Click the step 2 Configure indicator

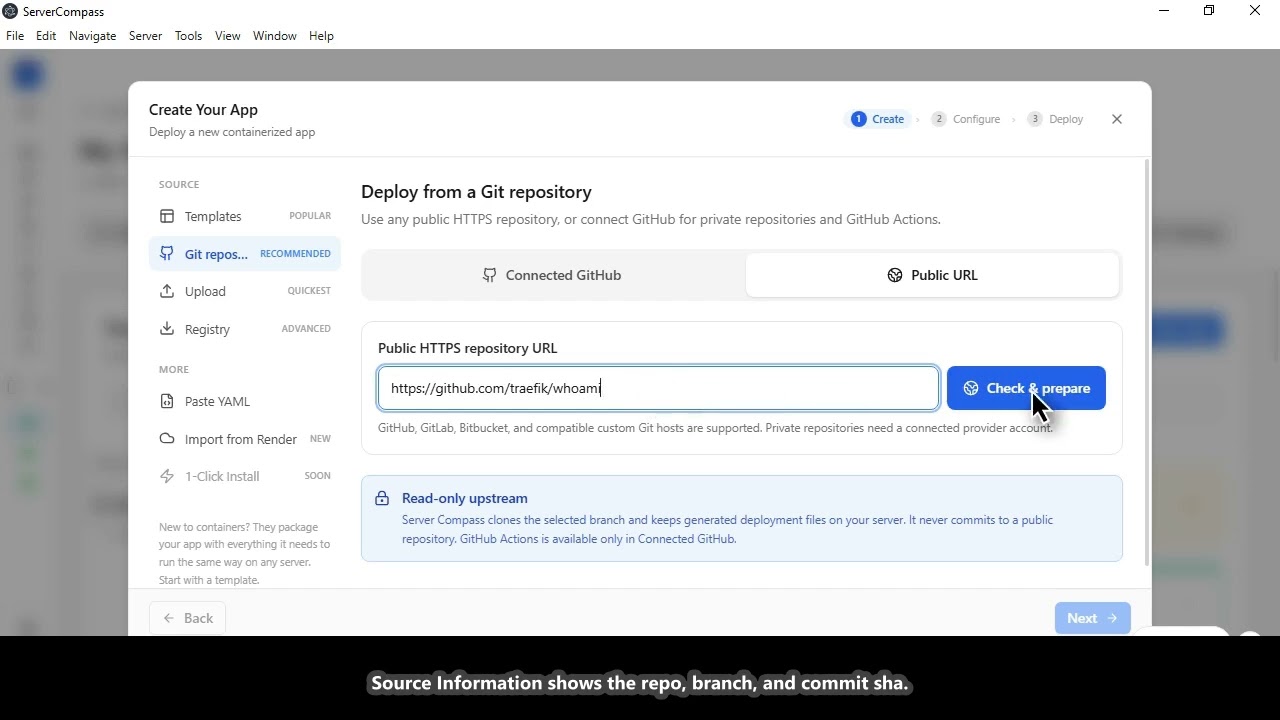tap(966, 119)
